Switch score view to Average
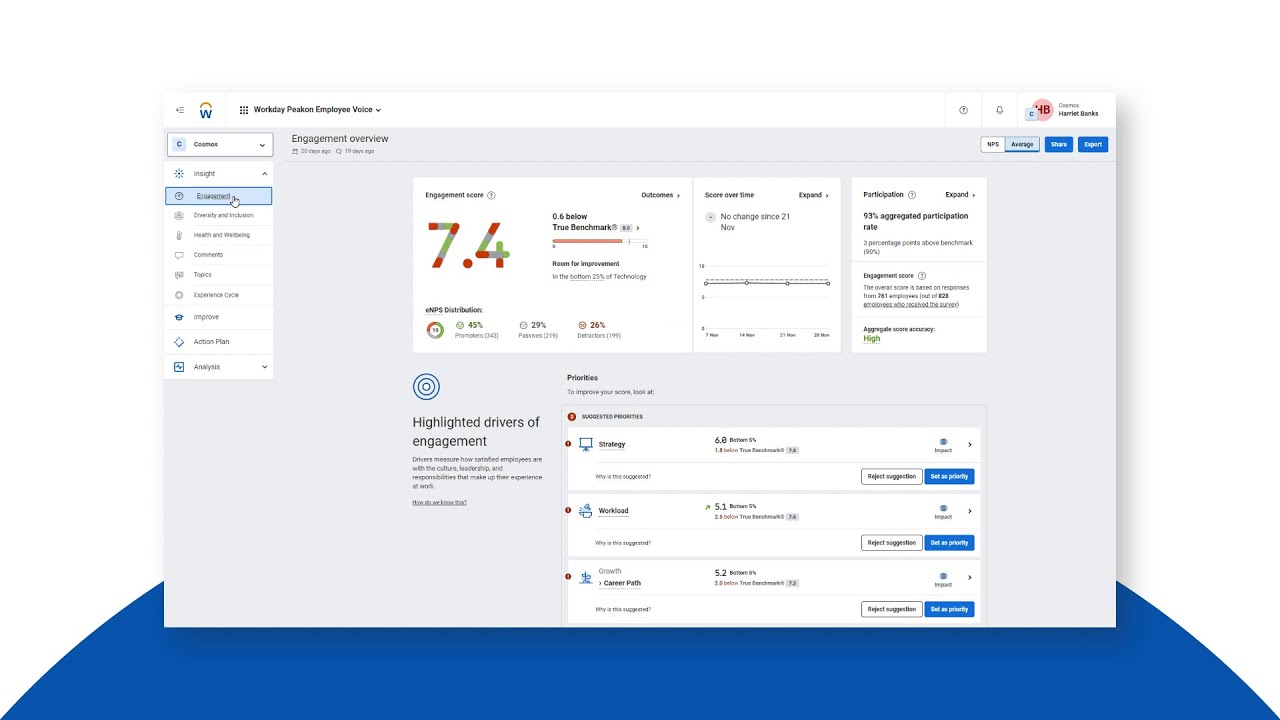The height and width of the screenshot is (720, 1280). coord(1022,144)
